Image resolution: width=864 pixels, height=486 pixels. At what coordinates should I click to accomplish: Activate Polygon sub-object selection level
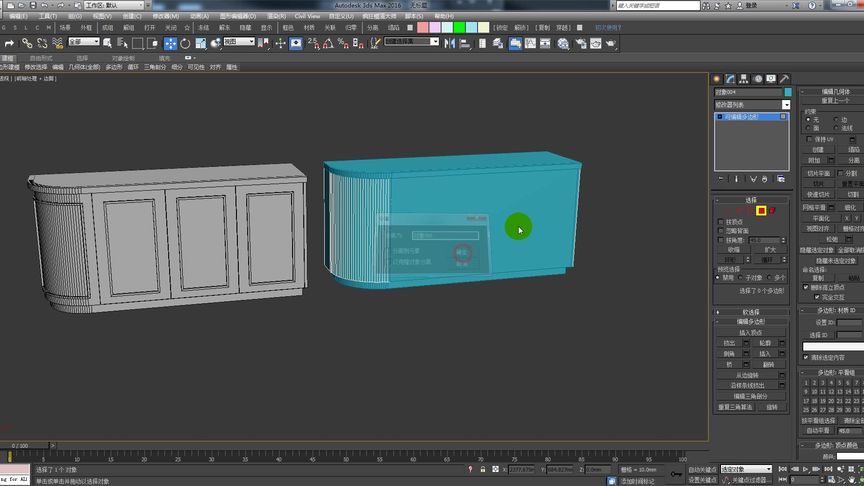pyautogui.click(x=761, y=211)
